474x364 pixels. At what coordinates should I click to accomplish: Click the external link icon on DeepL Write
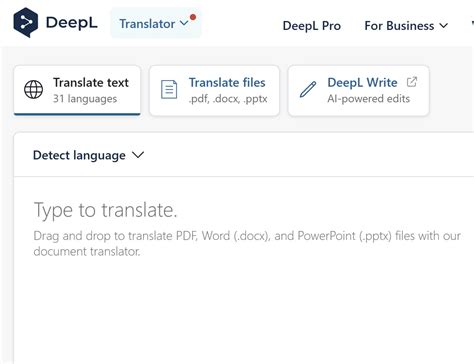412,82
